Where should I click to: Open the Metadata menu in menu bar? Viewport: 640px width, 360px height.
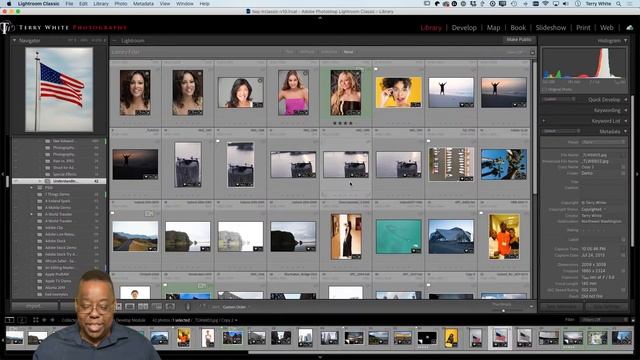point(143,4)
